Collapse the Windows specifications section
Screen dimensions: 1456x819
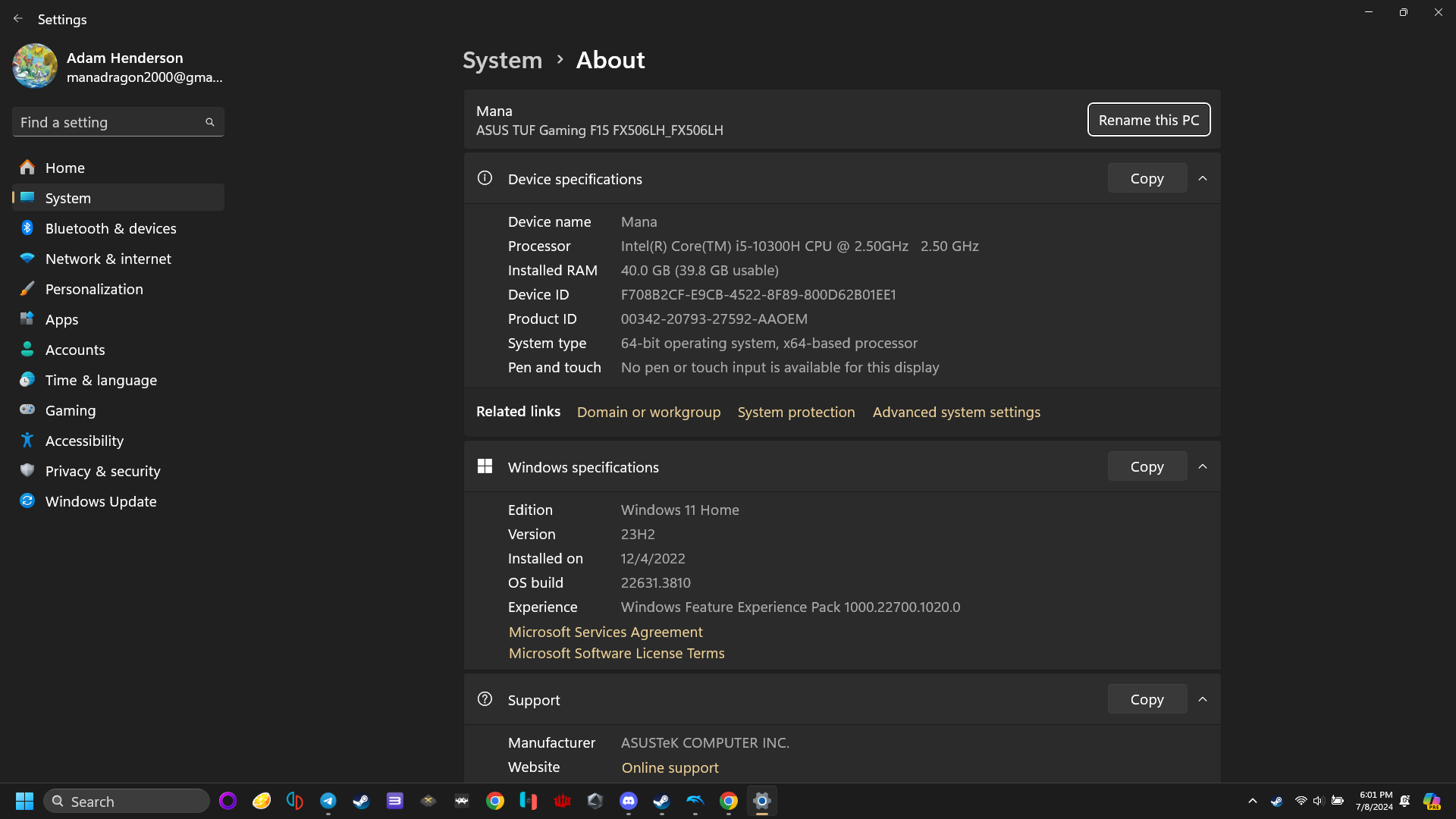1203,466
